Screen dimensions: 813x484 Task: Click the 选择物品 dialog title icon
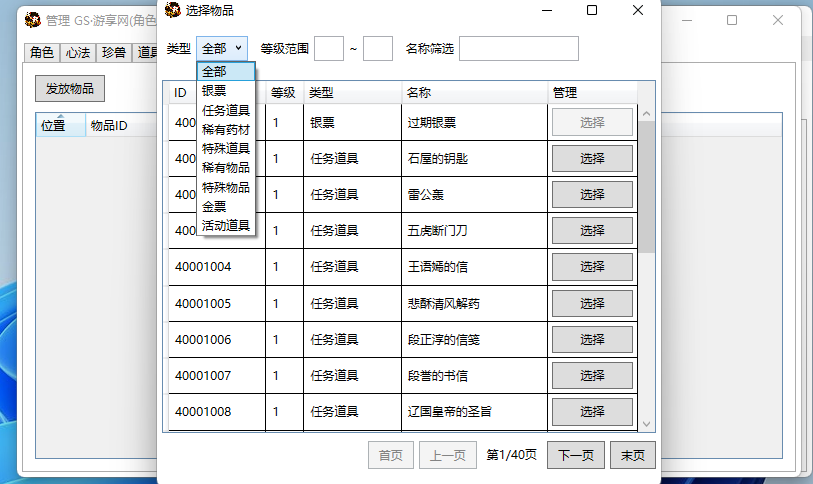(x=174, y=10)
